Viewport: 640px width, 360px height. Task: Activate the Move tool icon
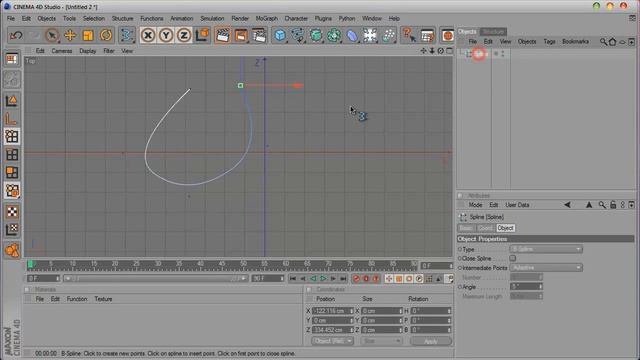(x=70, y=35)
